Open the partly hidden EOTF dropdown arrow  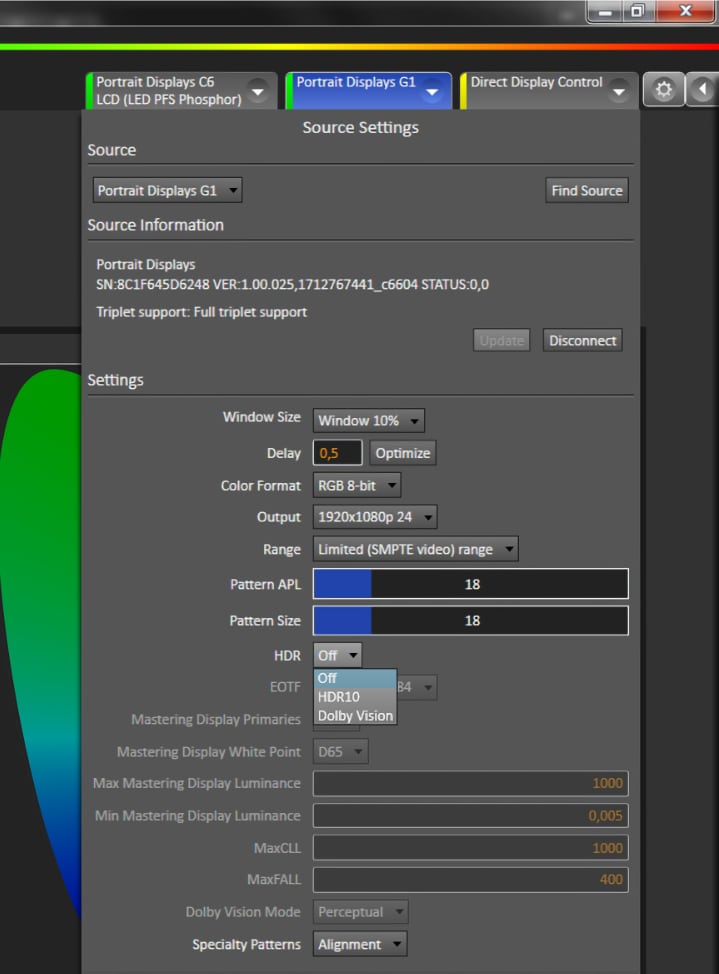click(428, 687)
